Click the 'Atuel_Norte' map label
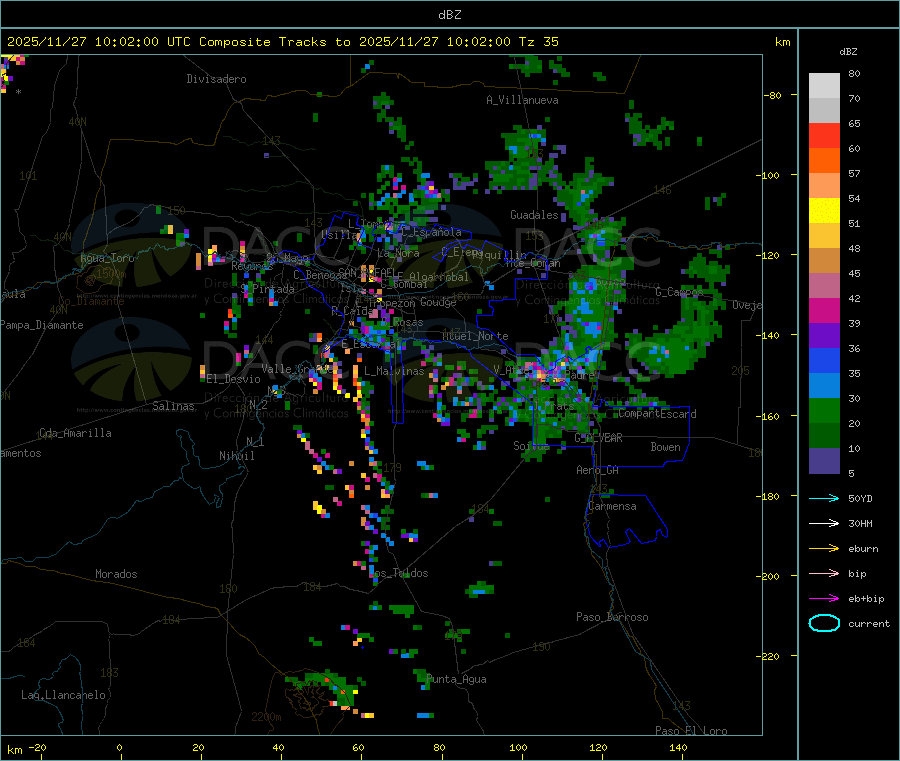Image resolution: width=900 pixels, height=761 pixels. coord(475,336)
